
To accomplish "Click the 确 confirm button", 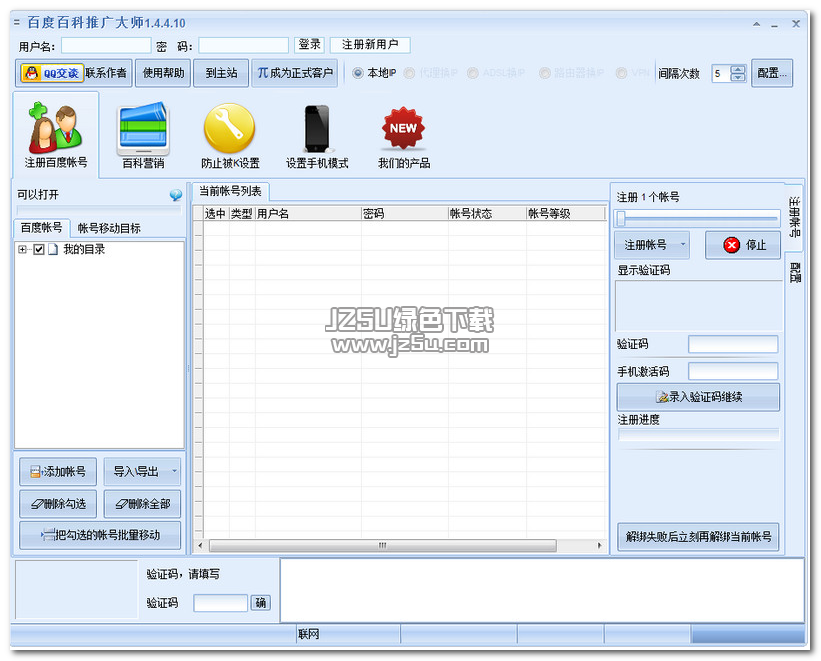I will point(260,603).
